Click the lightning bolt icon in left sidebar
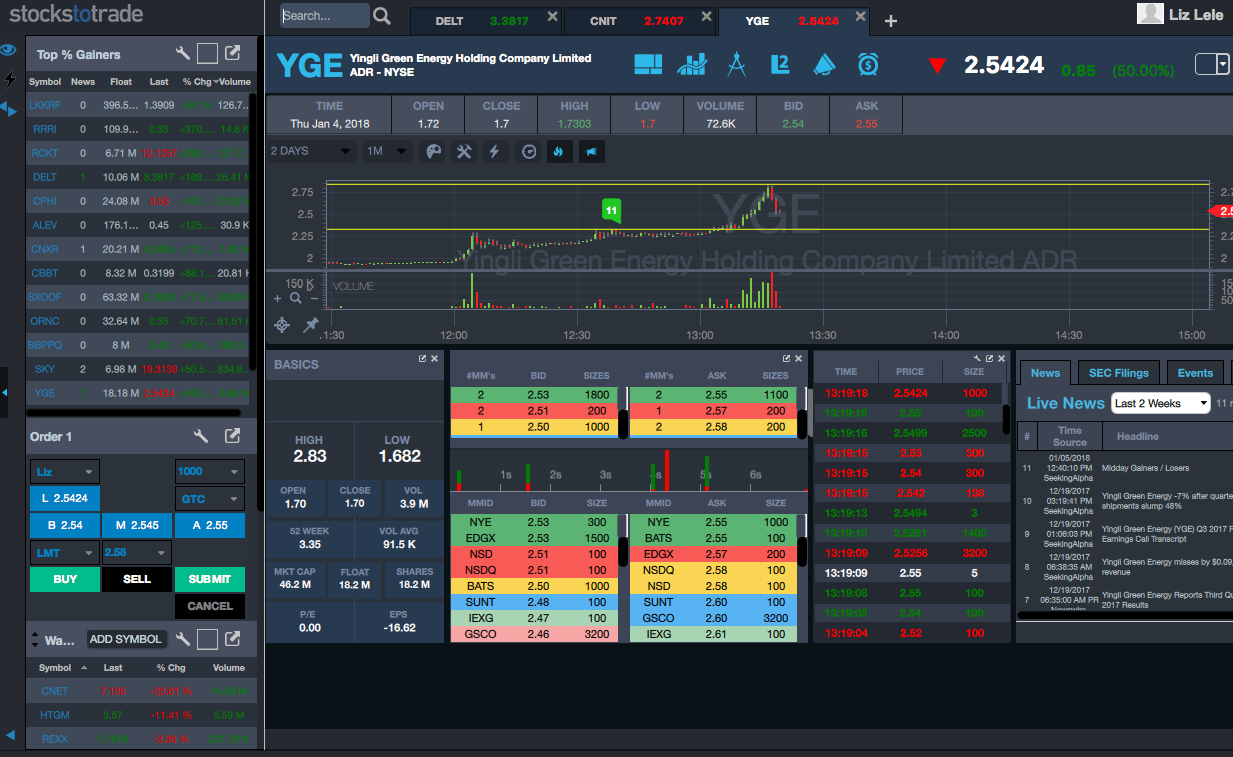 tap(11, 79)
